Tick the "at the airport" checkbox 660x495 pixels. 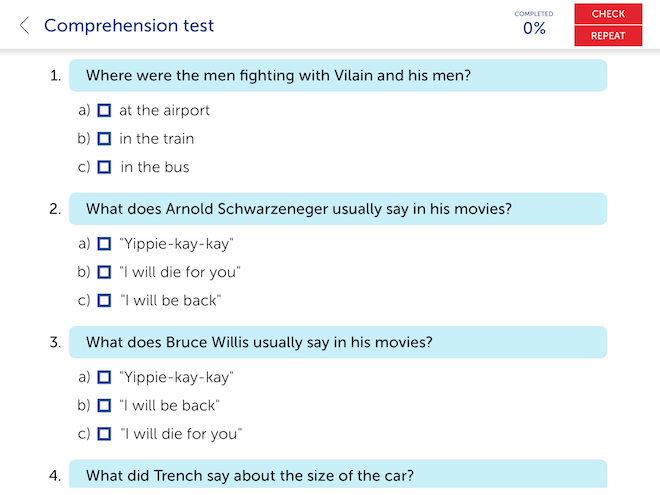point(104,111)
